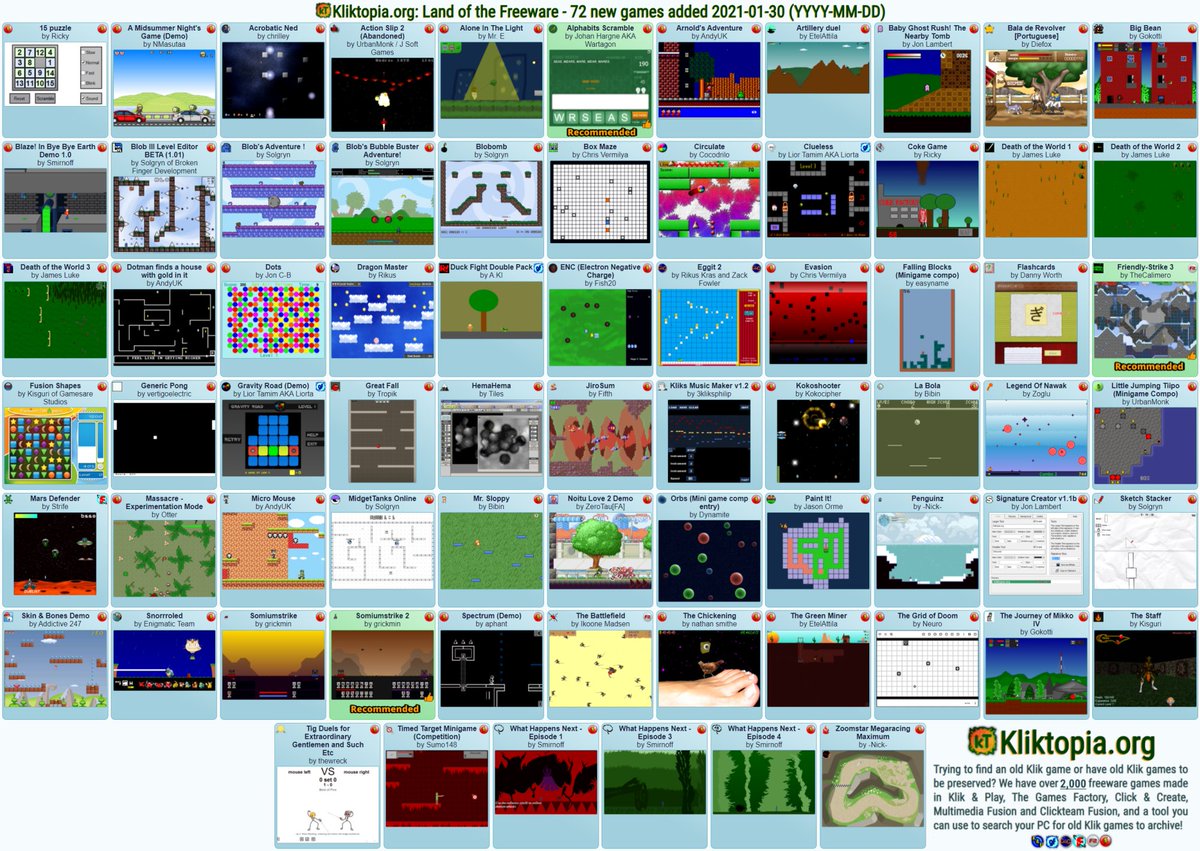Open the MidgetTanks Online title link
This screenshot has height=851, width=1200.
click(382, 498)
